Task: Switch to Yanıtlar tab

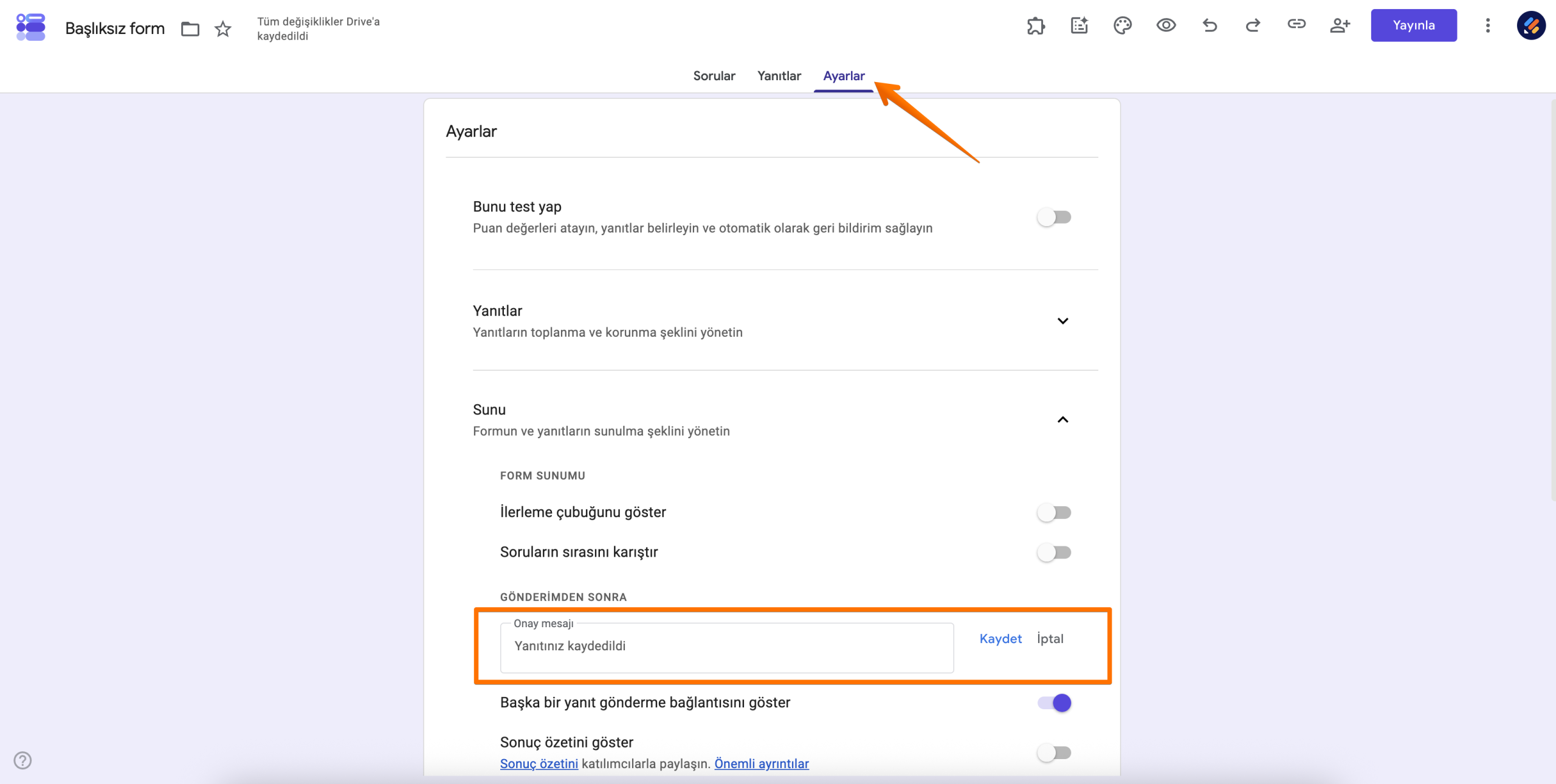Action: pyautogui.click(x=779, y=76)
